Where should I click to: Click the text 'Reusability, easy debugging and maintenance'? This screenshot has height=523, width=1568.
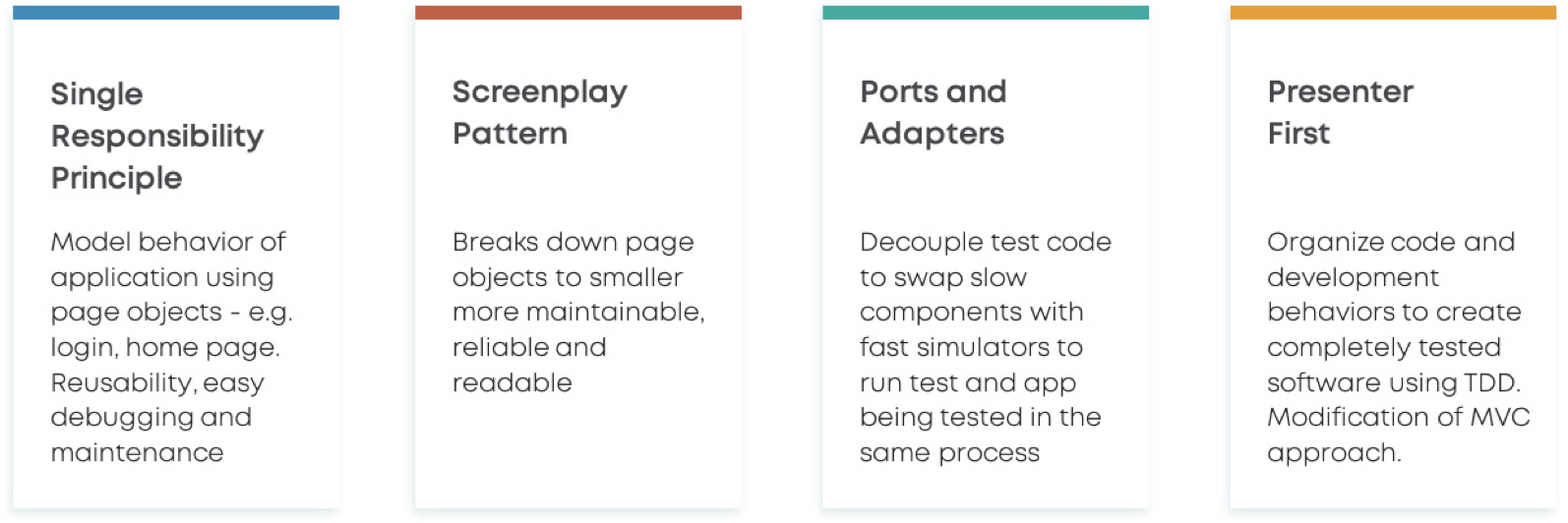pyautogui.click(x=157, y=417)
